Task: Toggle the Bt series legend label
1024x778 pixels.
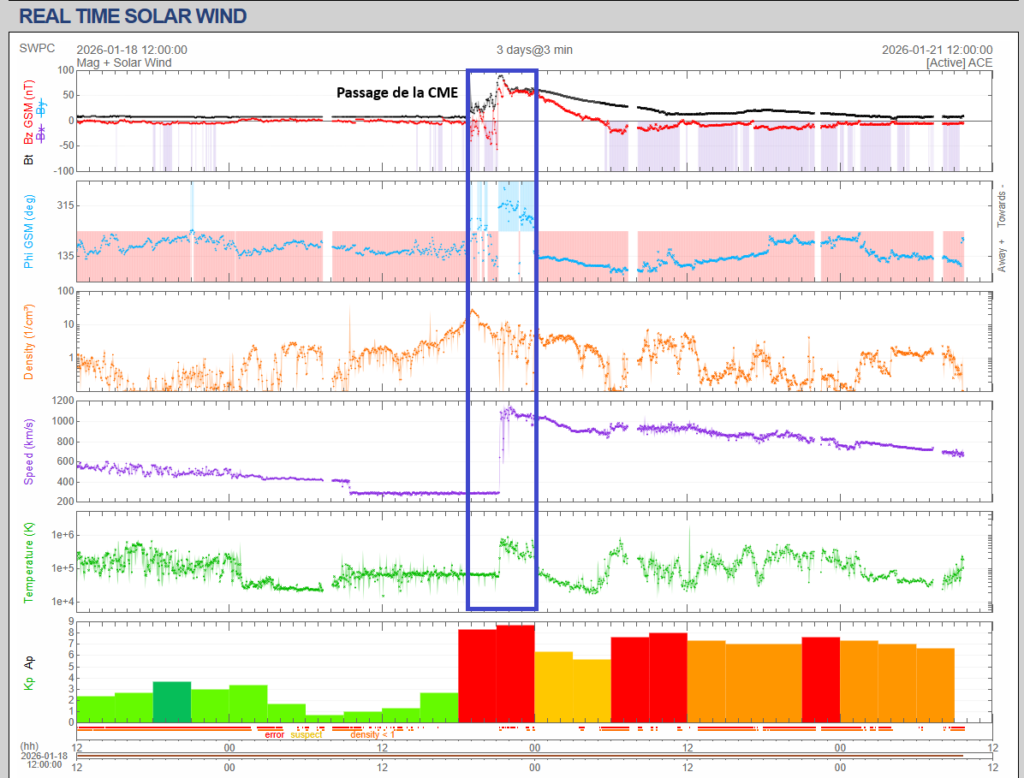Action: coord(27,159)
